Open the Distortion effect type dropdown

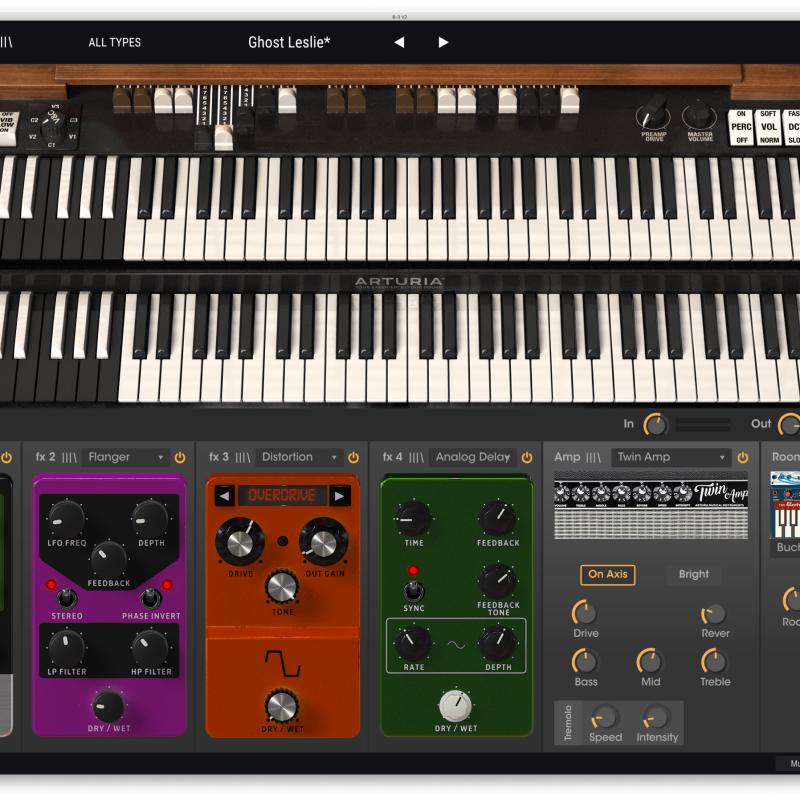[x=299, y=457]
